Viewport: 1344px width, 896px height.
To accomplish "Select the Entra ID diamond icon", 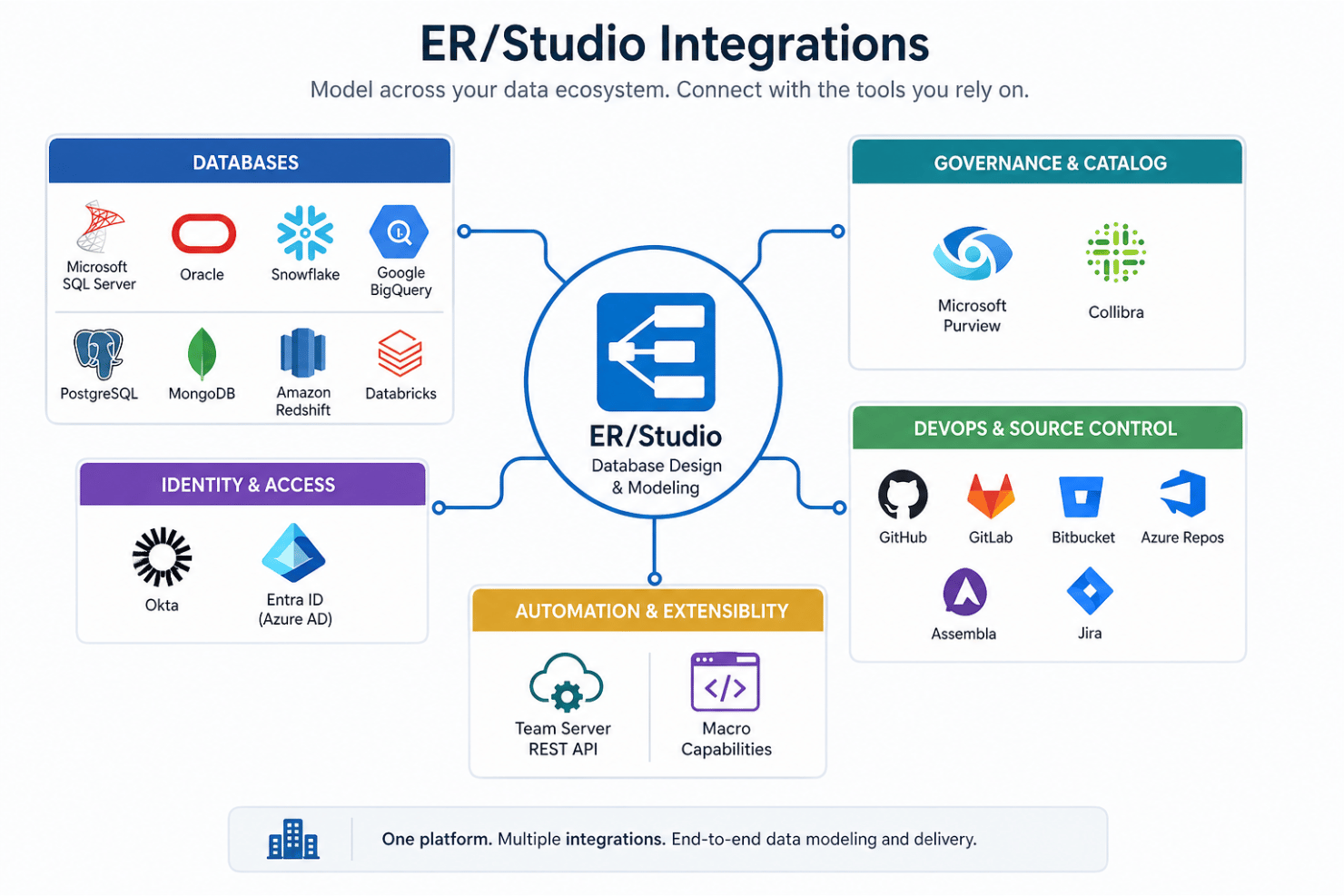I will [x=293, y=553].
